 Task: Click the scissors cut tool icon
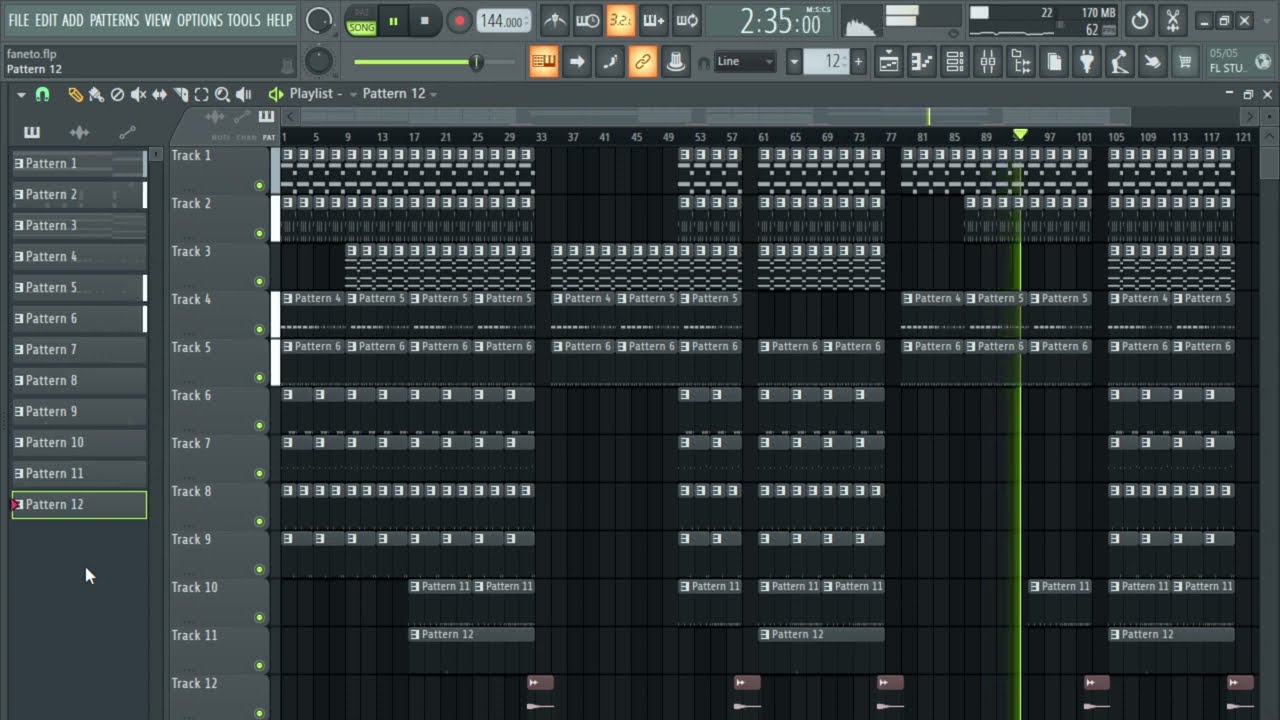(x=1173, y=20)
